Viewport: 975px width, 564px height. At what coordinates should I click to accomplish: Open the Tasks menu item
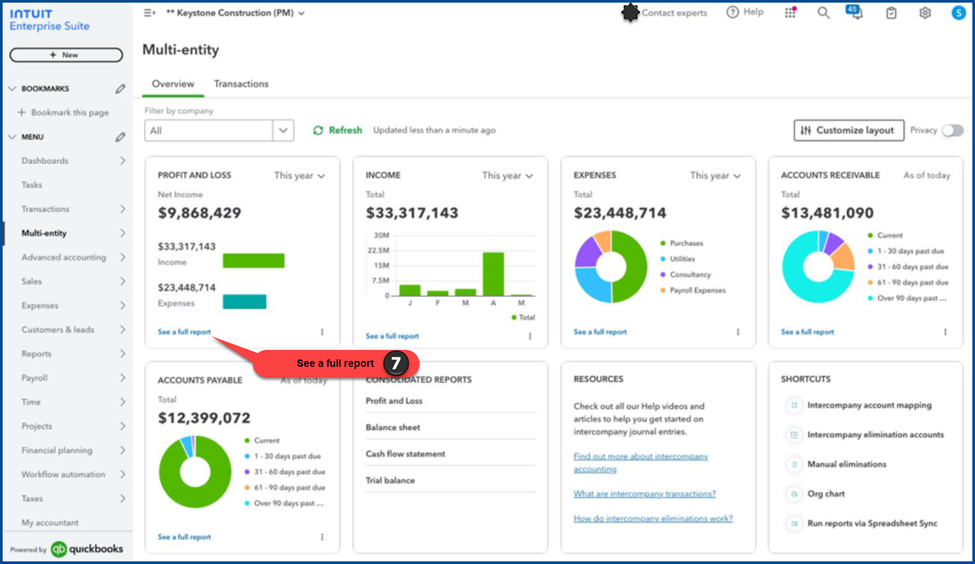pyautogui.click(x=32, y=185)
